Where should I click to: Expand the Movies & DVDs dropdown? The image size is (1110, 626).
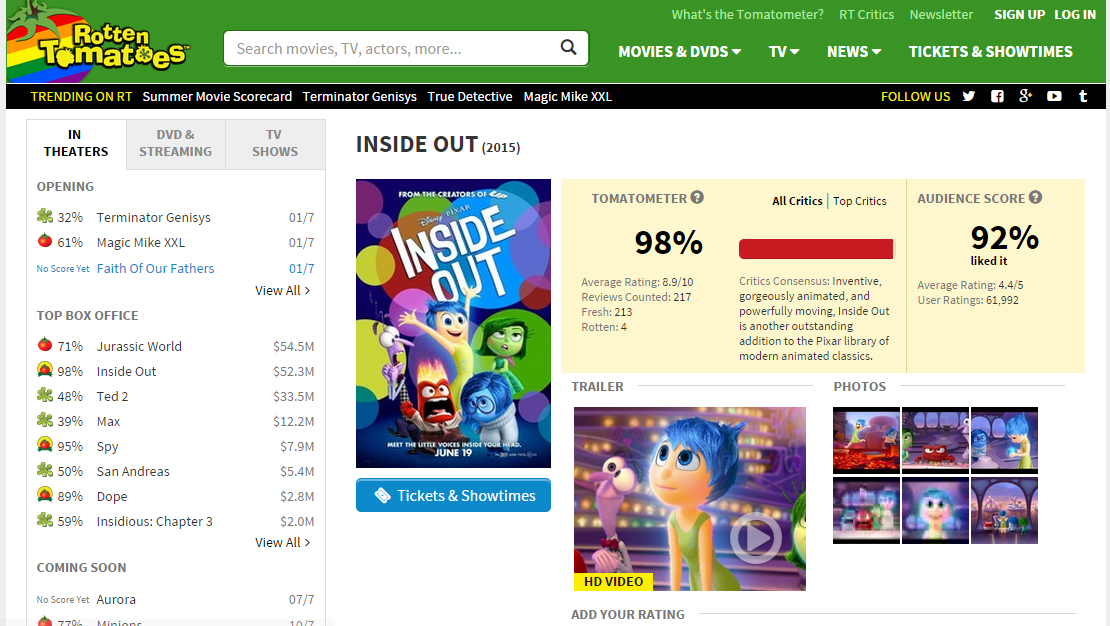pos(680,52)
